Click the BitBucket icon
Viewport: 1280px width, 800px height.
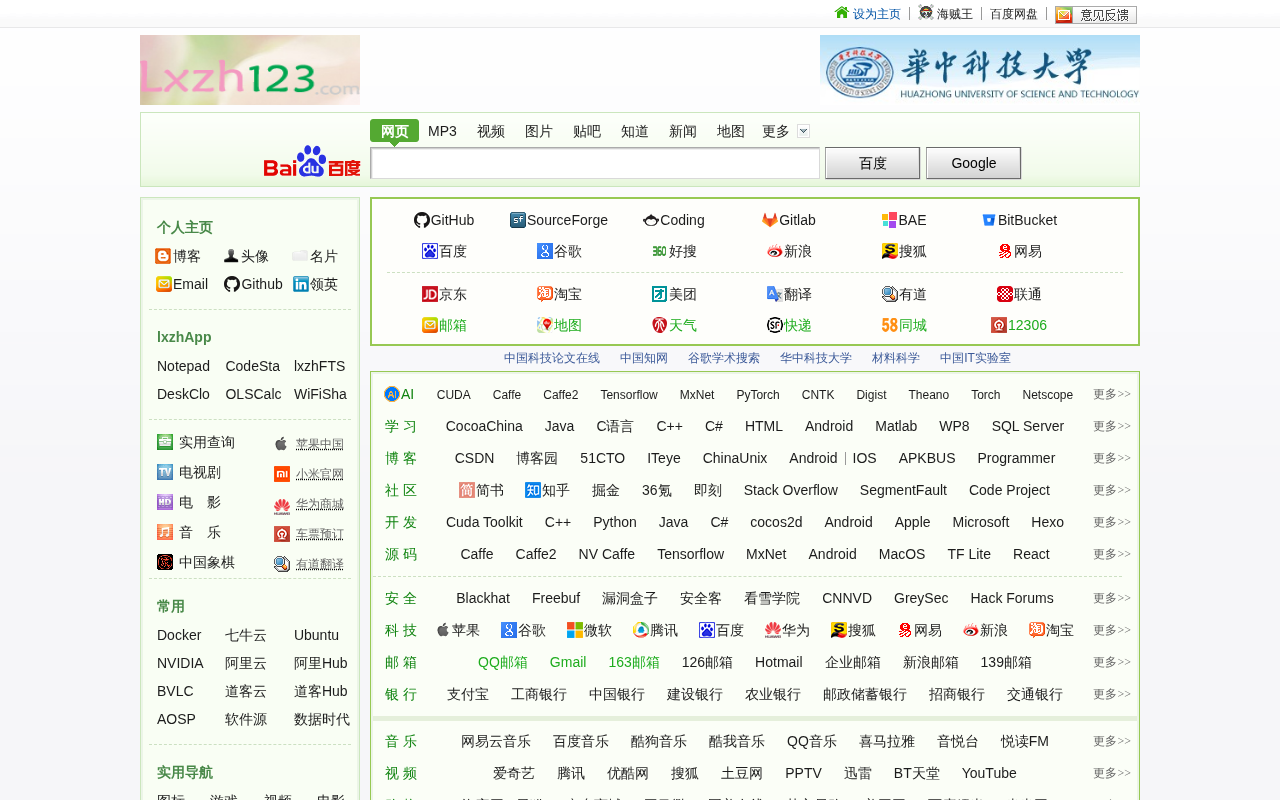[989, 220]
